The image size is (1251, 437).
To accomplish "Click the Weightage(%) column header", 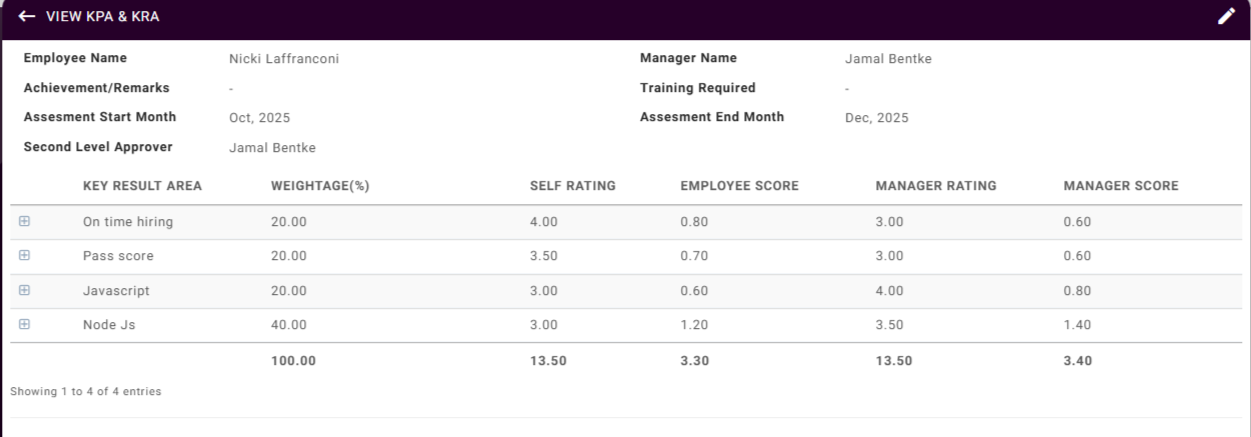I will click(320, 186).
